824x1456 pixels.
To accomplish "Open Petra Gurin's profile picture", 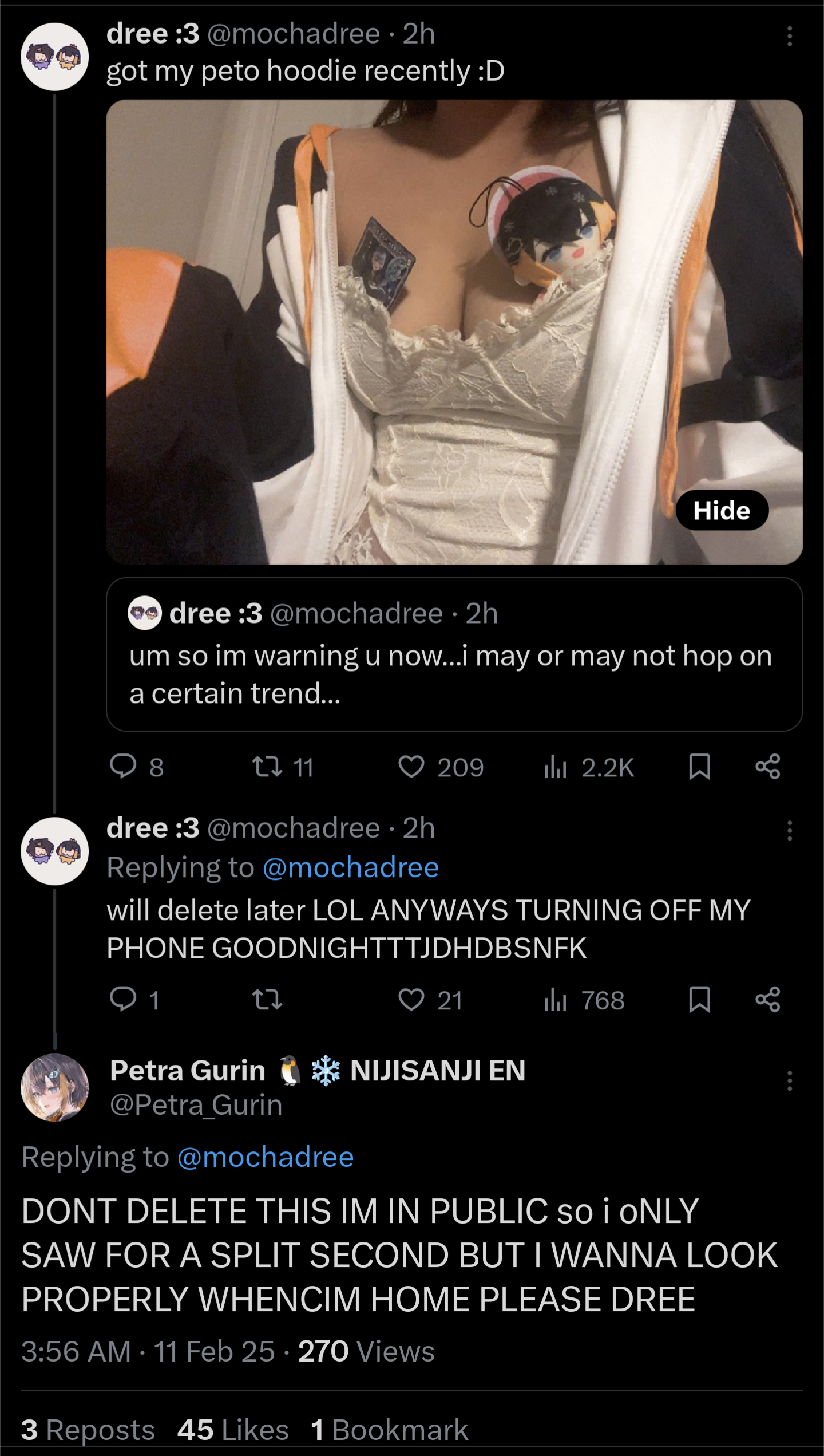I will (x=55, y=1087).
